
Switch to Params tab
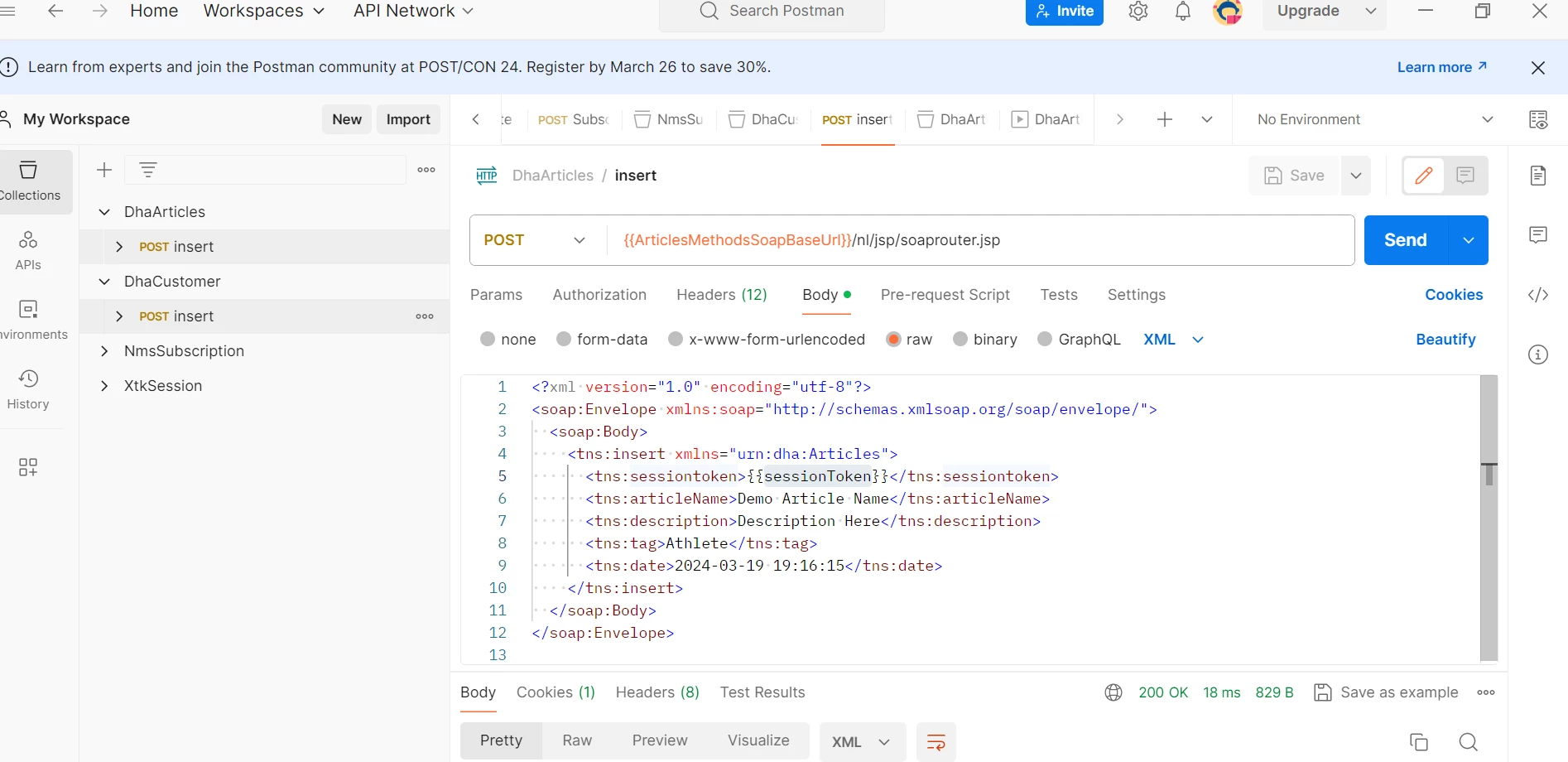[496, 295]
